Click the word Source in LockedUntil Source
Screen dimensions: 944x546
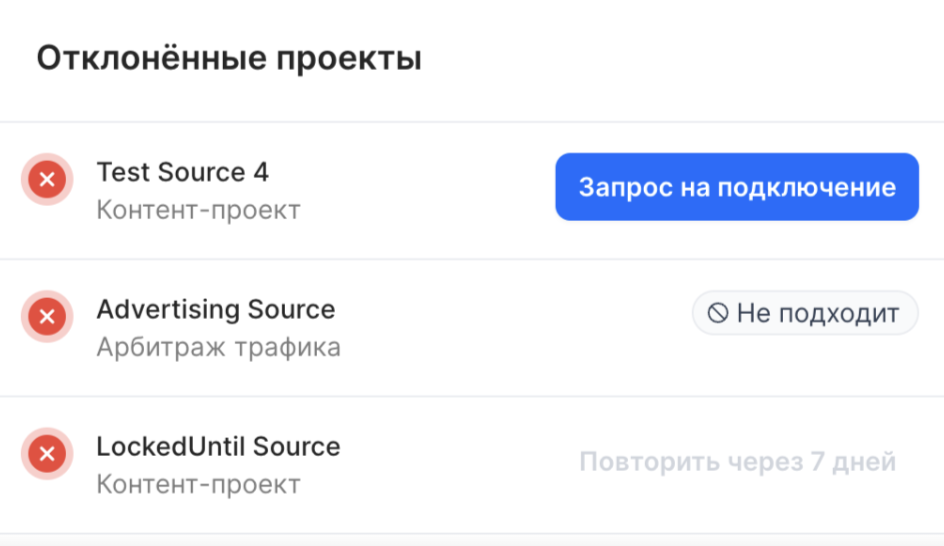point(296,447)
